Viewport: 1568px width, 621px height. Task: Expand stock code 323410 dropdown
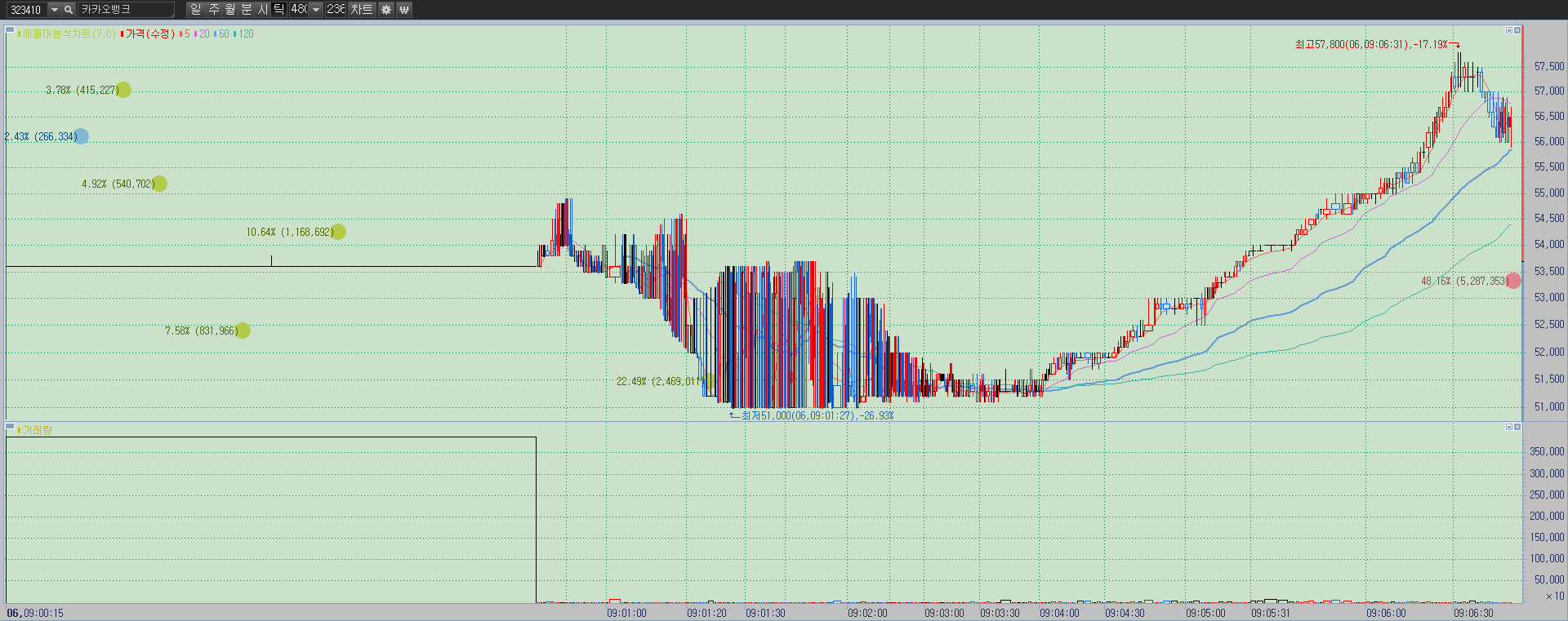(x=54, y=10)
